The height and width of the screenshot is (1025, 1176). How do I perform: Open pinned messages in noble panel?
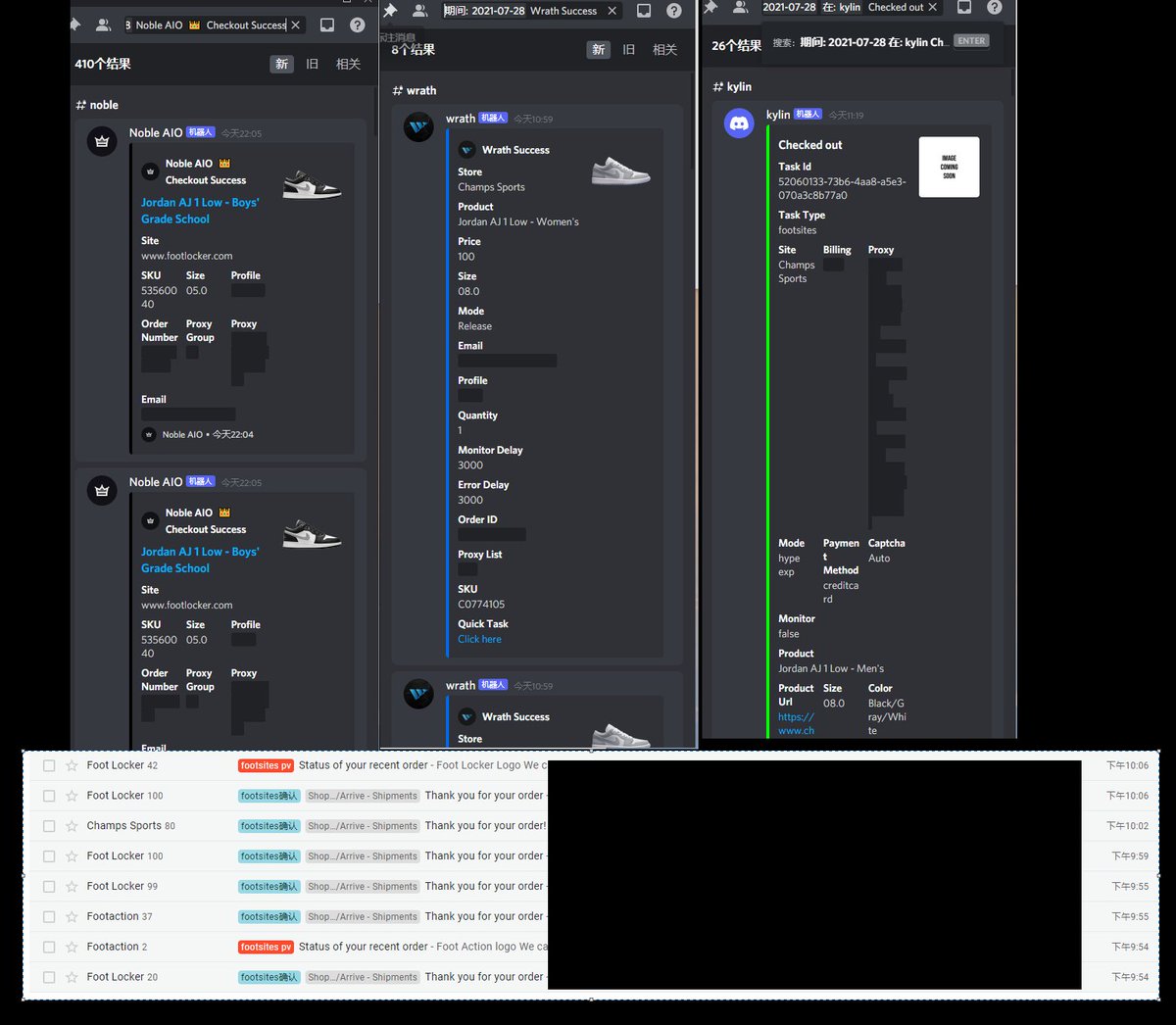tap(75, 24)
